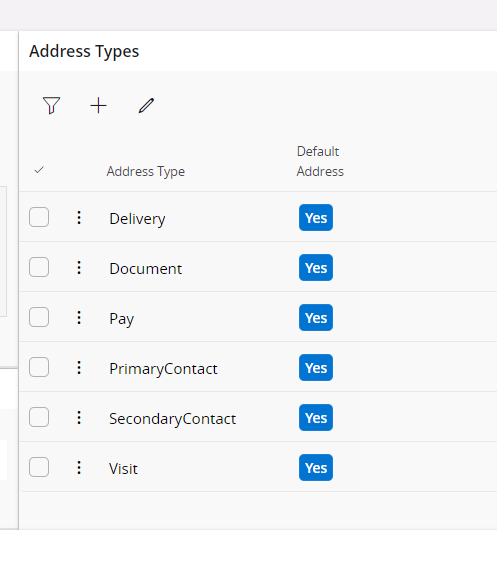Toggle the select-all checkmark in table header
This screenshot has width=497, height=565.
click(x=39, y=170)
